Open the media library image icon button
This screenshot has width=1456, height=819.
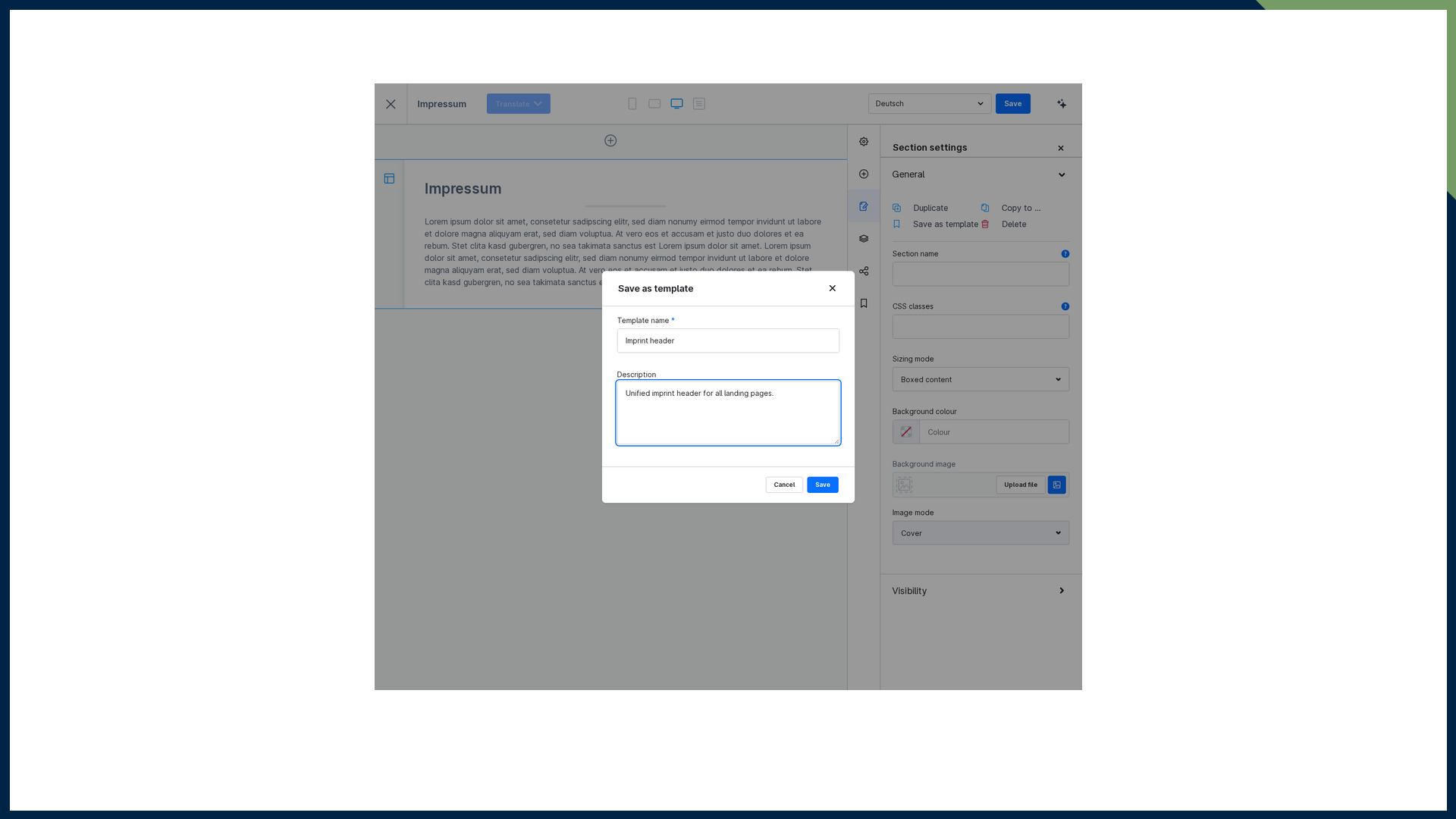click(1056, 485)
